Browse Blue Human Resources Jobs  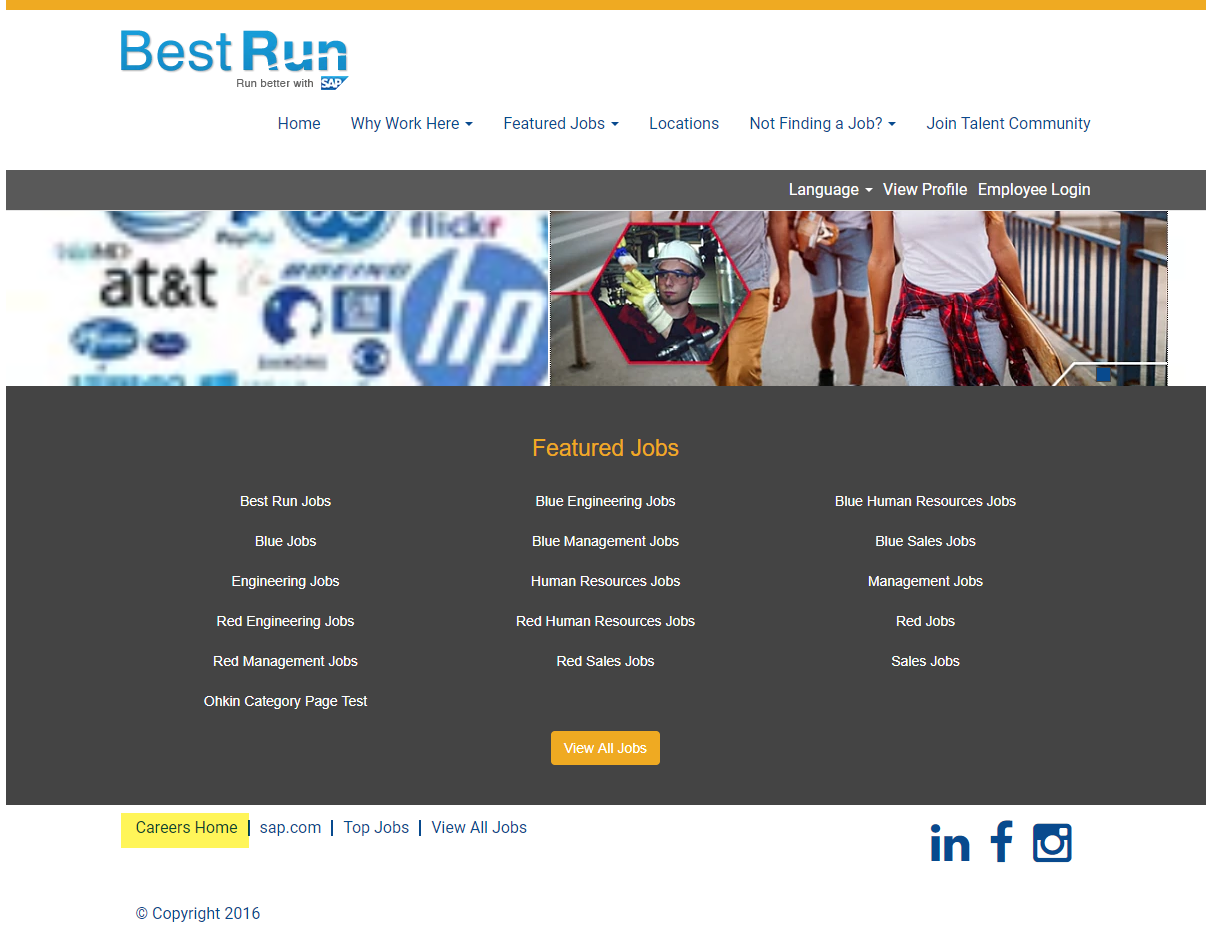[x=925, y=501]
